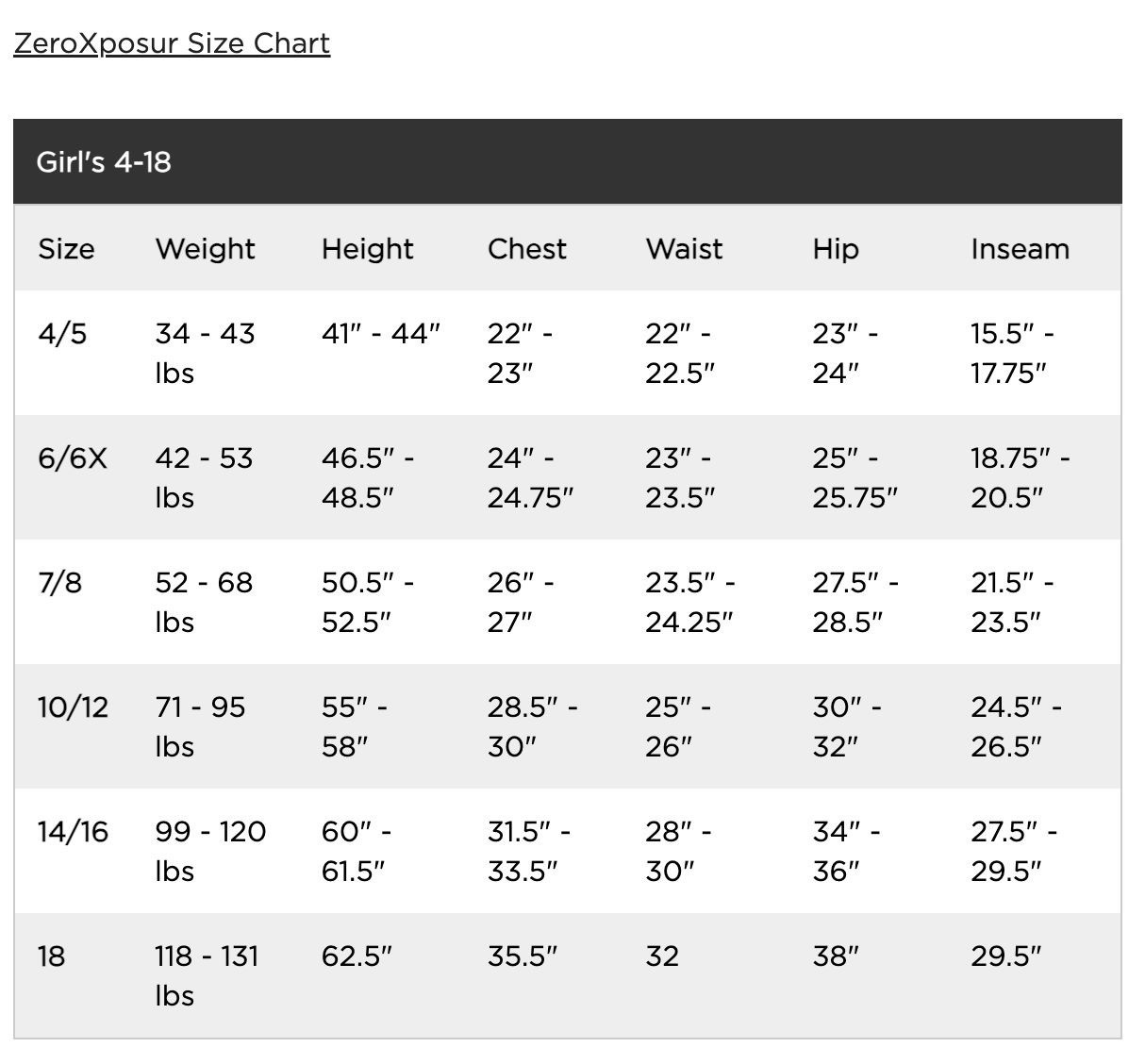Viewport: 1145px width, 1064px height.
Task: Select the 7/8 size row label
Action: point(59,583)
